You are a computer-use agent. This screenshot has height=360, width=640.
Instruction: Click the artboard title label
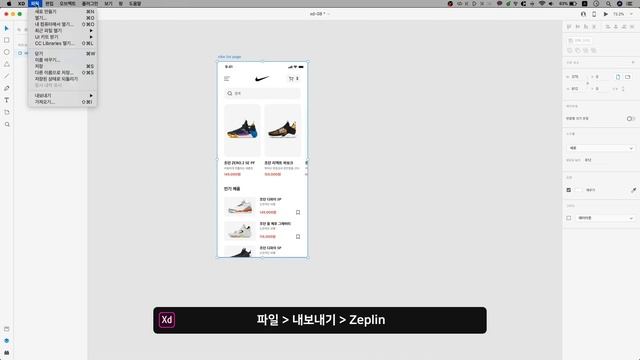pos(229,57)
